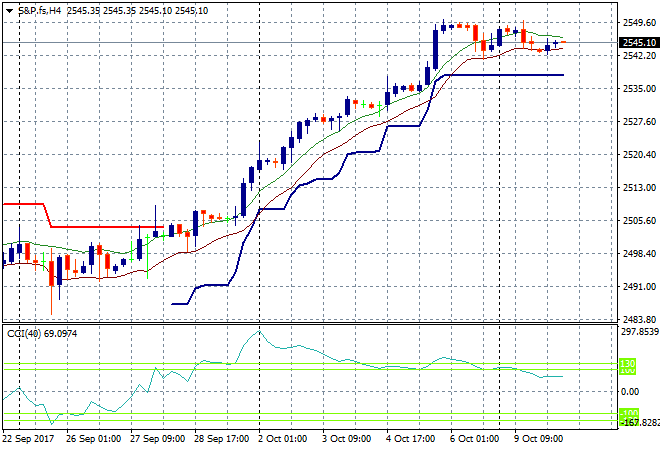The height and width of the screenshot is (450, 660).
Task: Click the 28 Sep 17:00 time label
Action: [219, 439]
